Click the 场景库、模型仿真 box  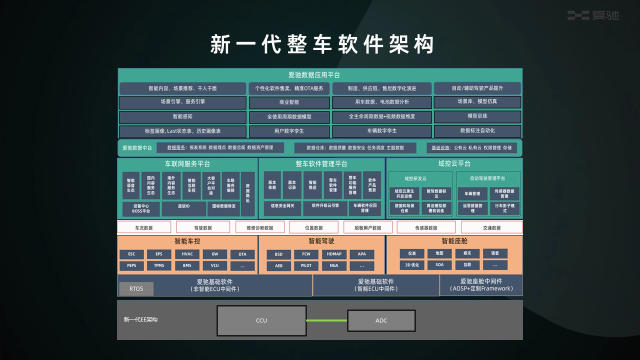(477, 102)
